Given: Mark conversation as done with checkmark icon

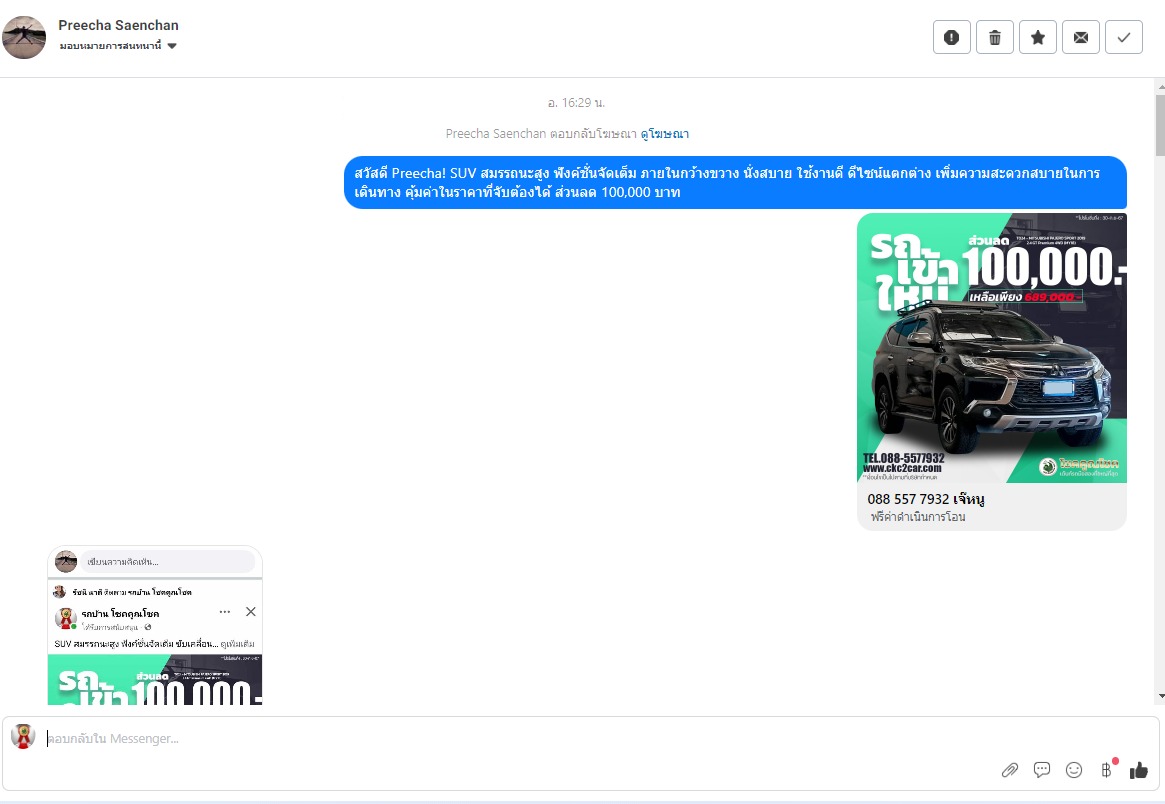Looking at the screenshot, I should tap(1124, 37).
